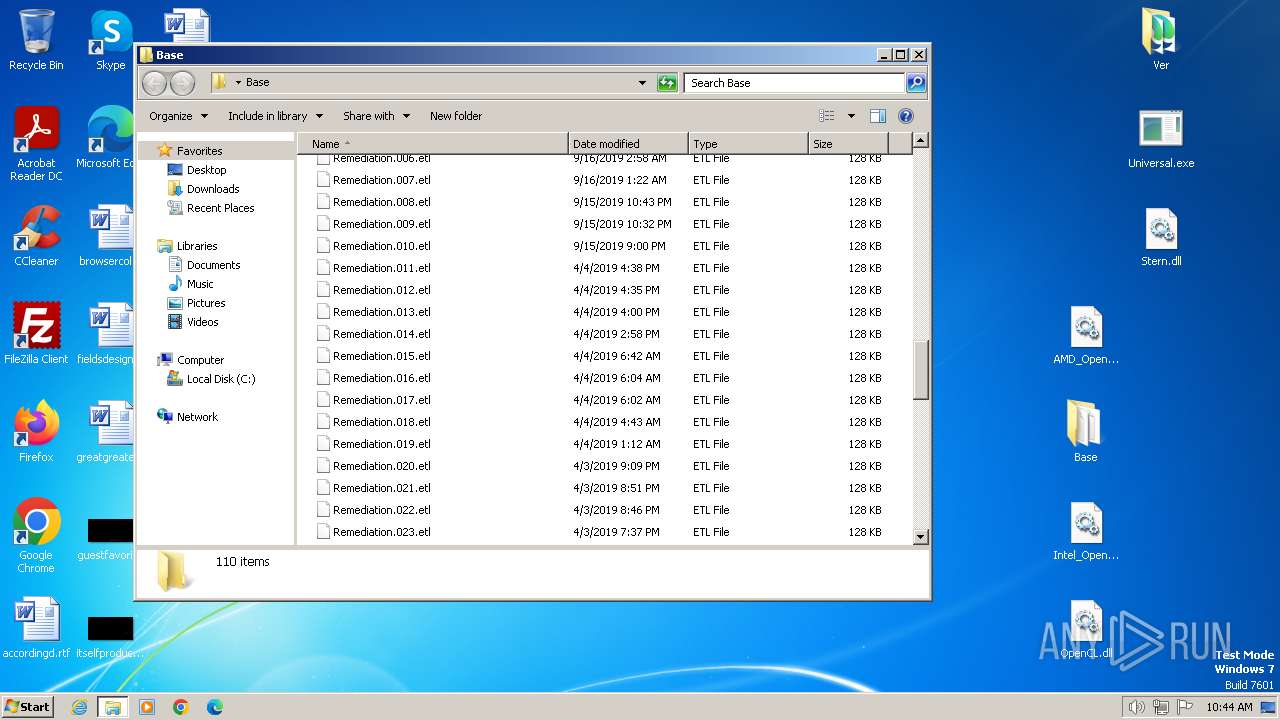Open the Videos library
This screenshot has width=1280, height=720.
(x=202, y=322)
